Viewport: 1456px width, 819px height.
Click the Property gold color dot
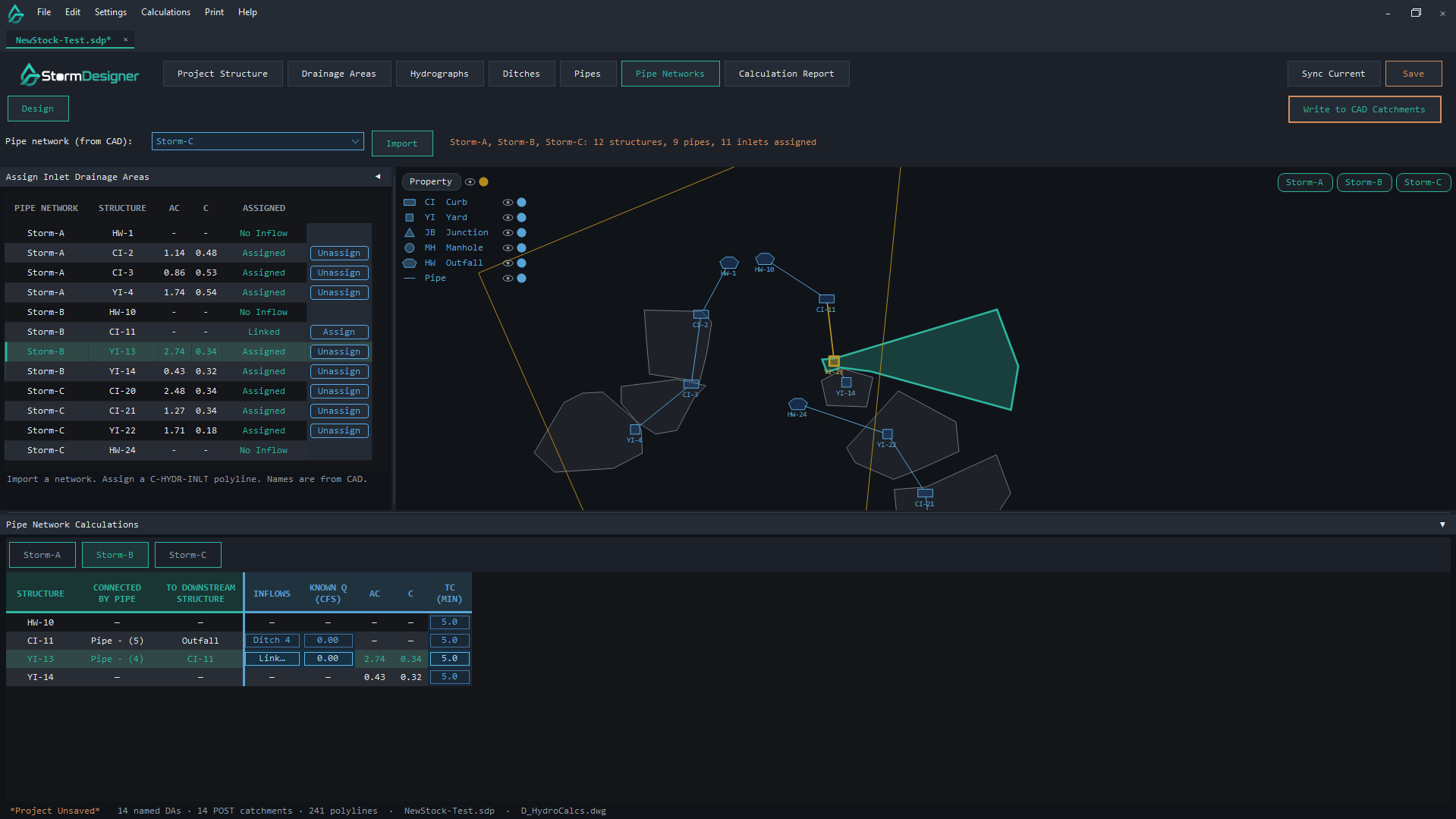(483, 182)
